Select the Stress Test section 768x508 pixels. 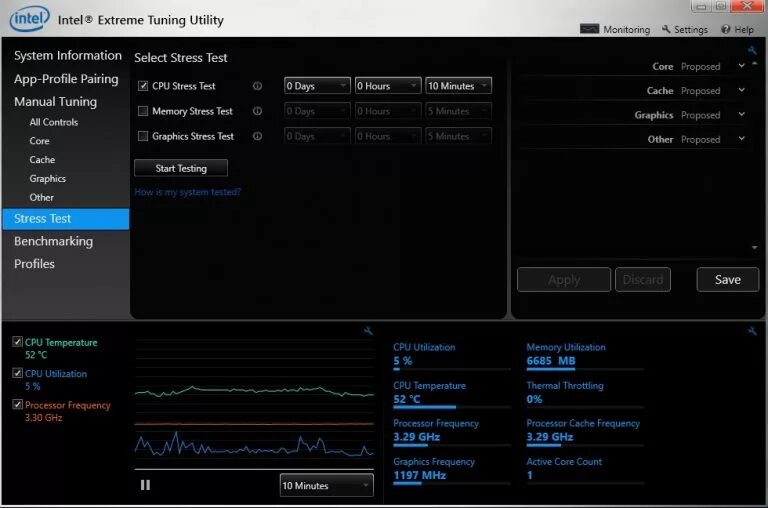pyautogui.click(x=66, y=218)
